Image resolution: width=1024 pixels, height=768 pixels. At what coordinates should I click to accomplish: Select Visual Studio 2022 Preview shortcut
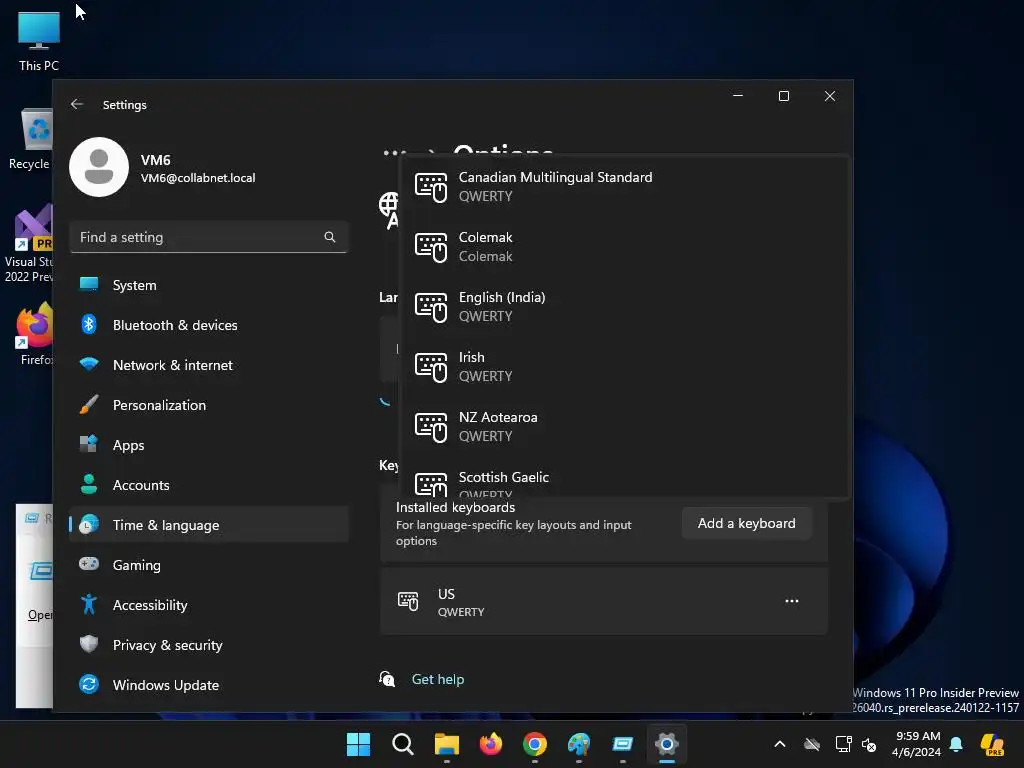click(x=29, y=243)
